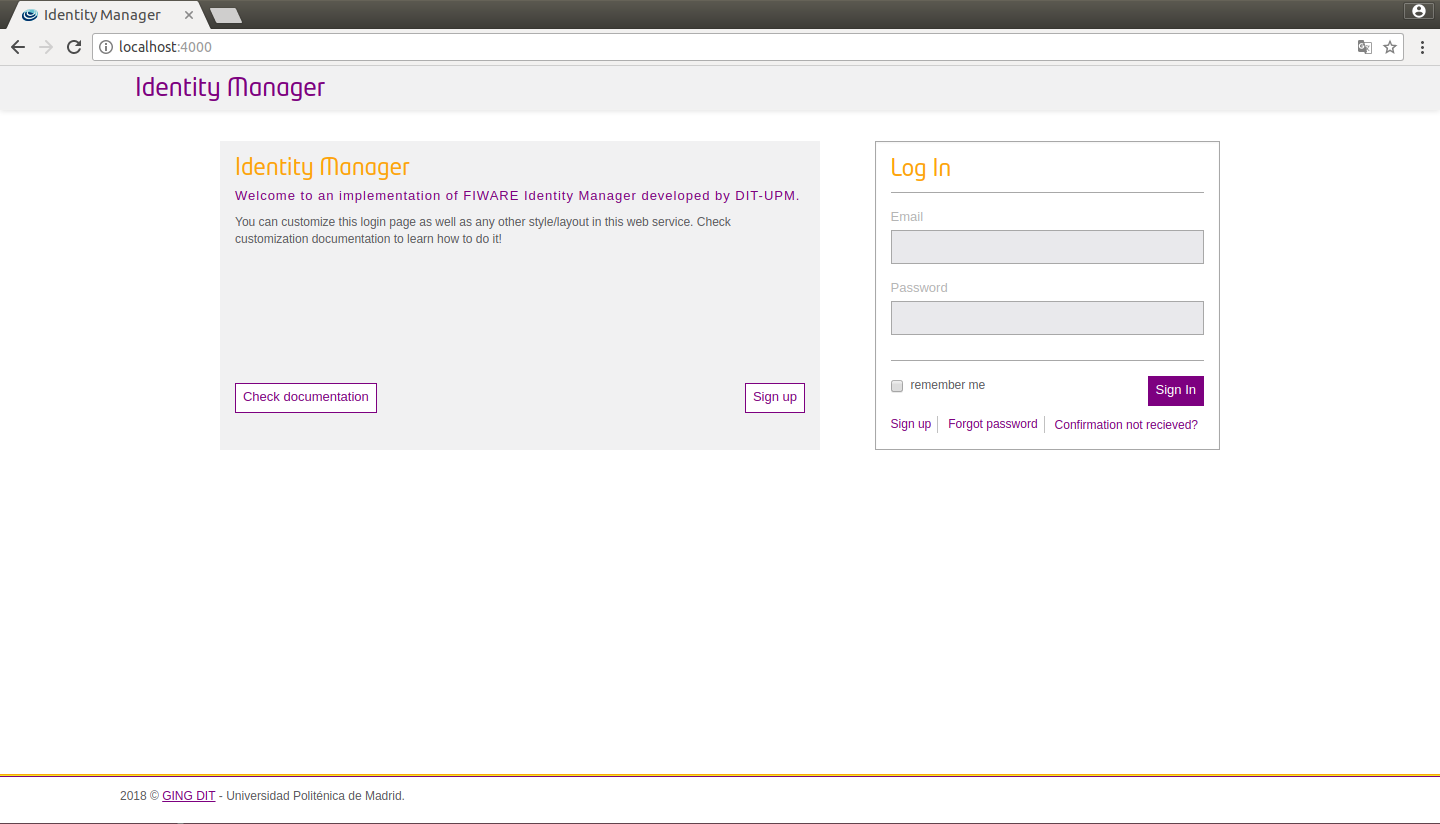Click the orange Identity Manager panel heading
The height and width of the screenshot is (824, 1440).
coord(322,167)
